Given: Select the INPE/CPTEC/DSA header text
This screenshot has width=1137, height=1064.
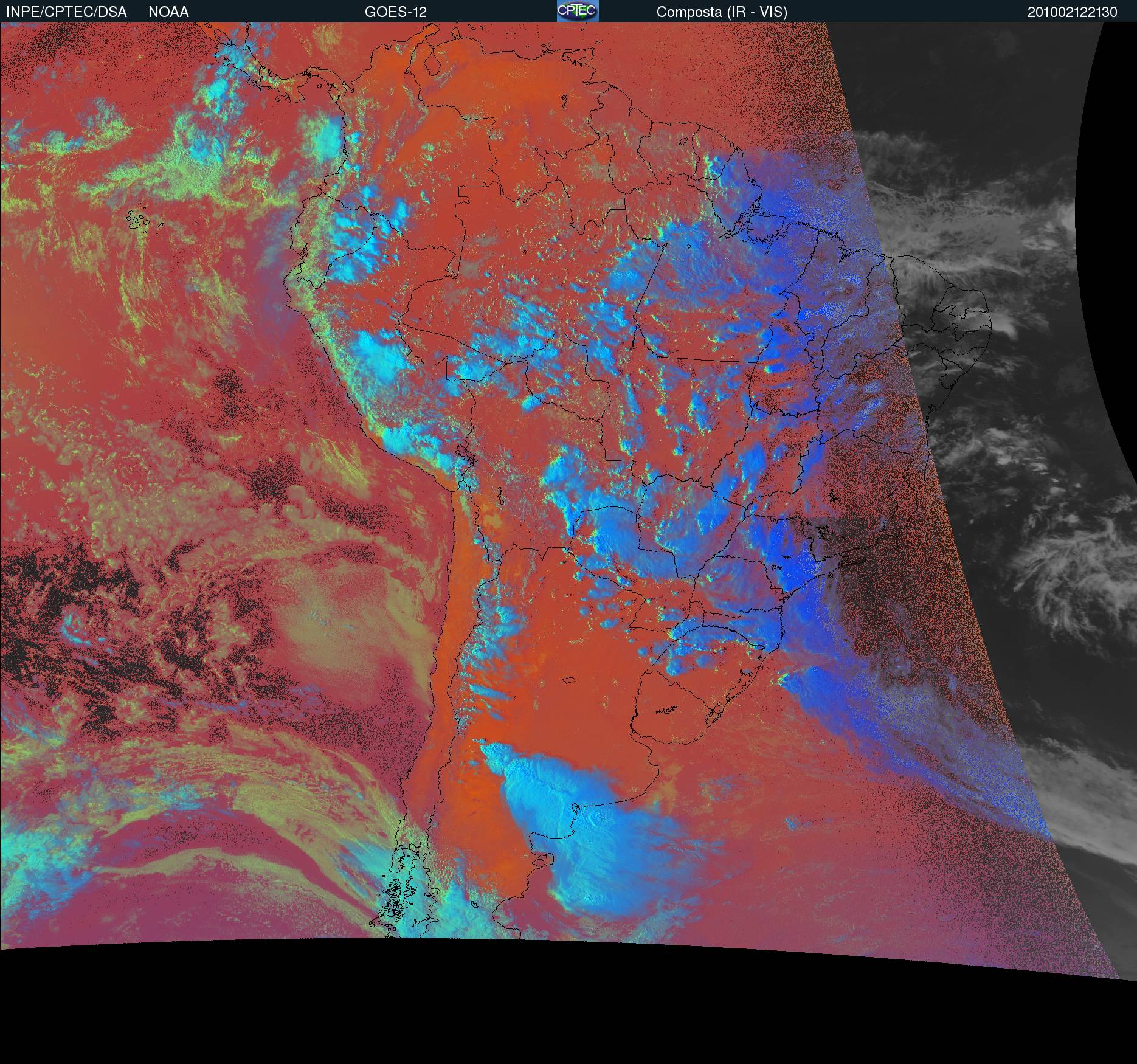Looking at the screenshot, I should pyautogui.click(x=66, y=12).
